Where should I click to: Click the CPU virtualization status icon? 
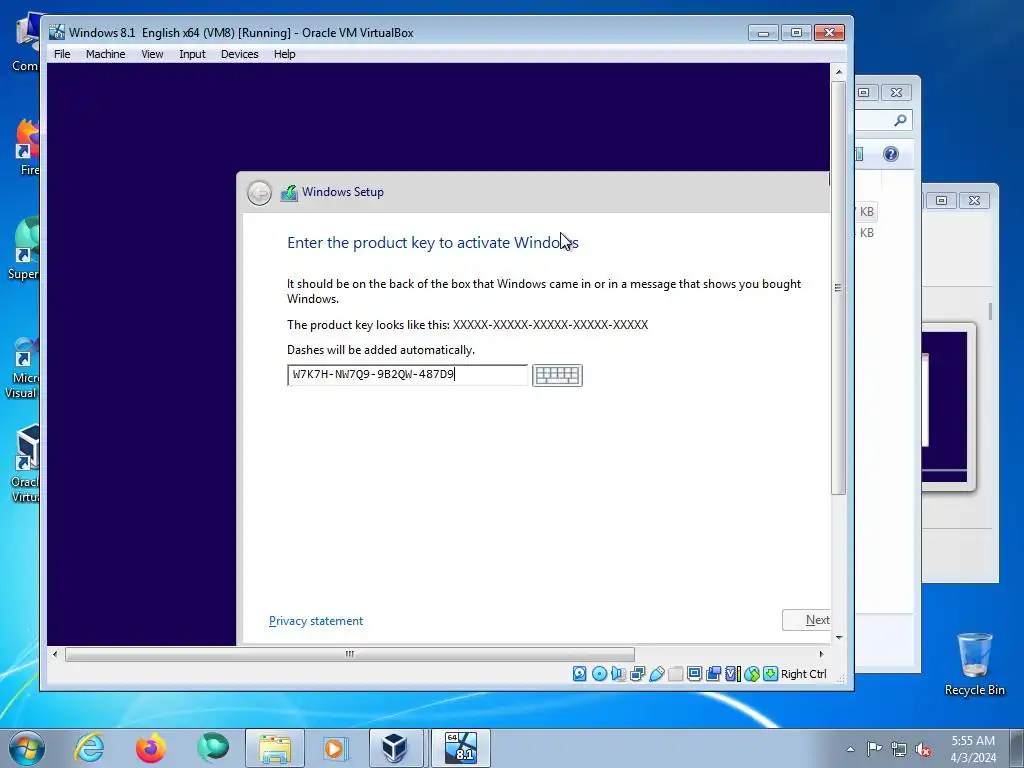[732, 673]
